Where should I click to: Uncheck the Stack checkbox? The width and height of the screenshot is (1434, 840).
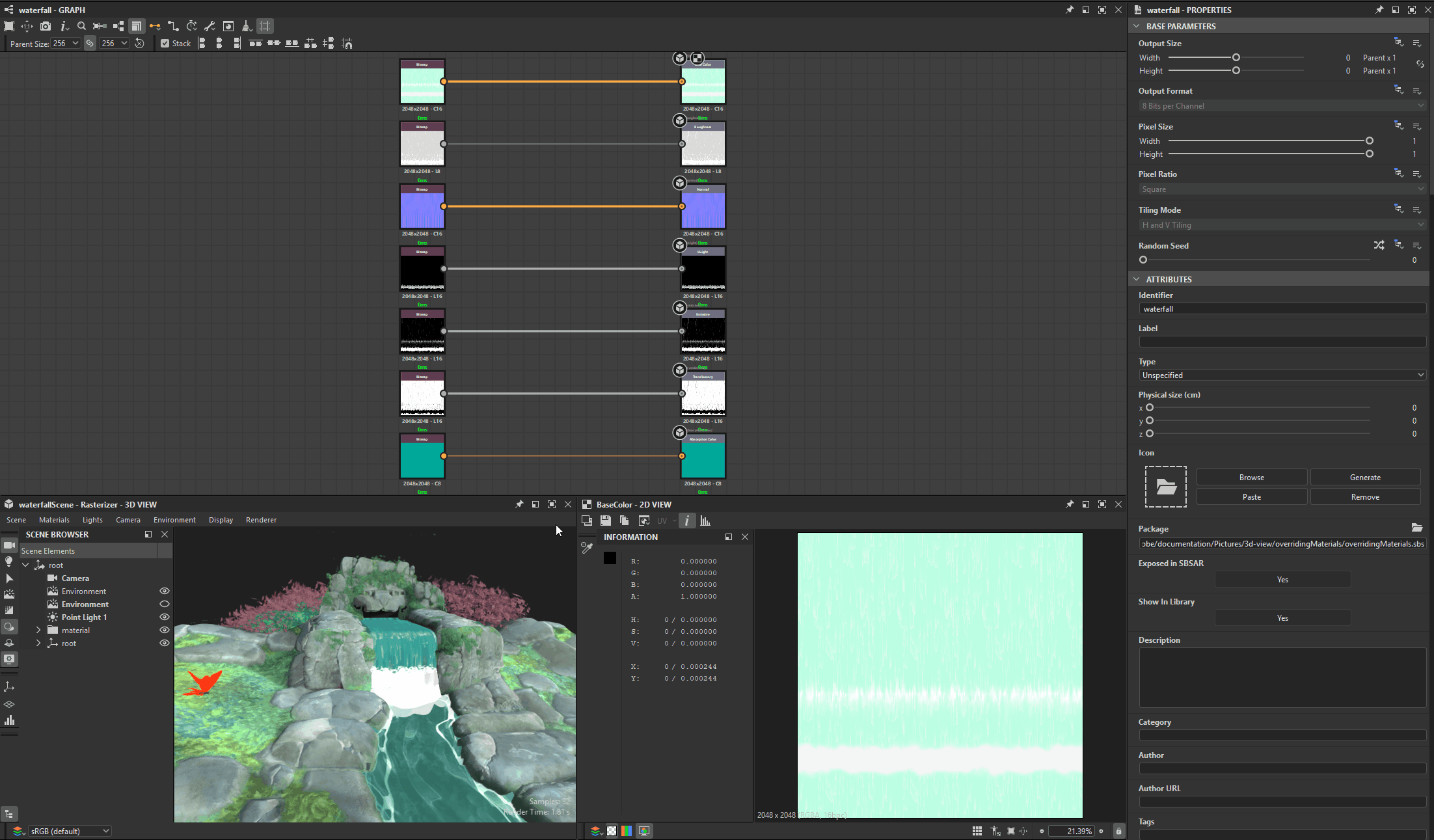click(165, 44)
